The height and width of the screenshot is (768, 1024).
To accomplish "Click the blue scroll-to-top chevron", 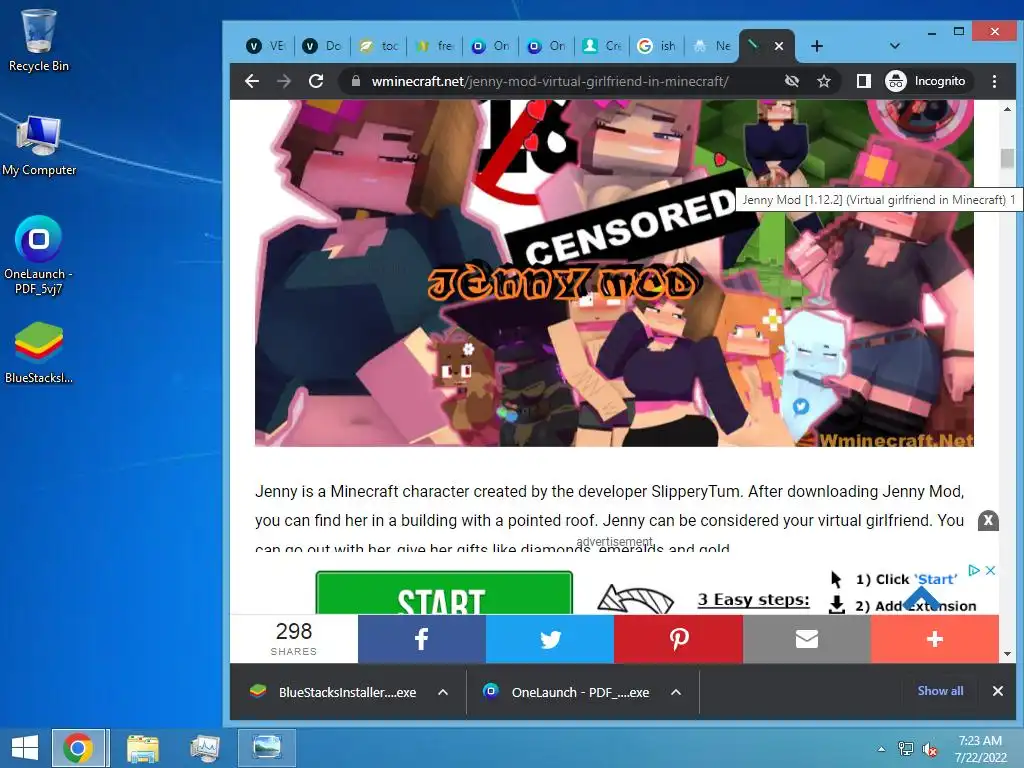I will click(x=921, y=596).
